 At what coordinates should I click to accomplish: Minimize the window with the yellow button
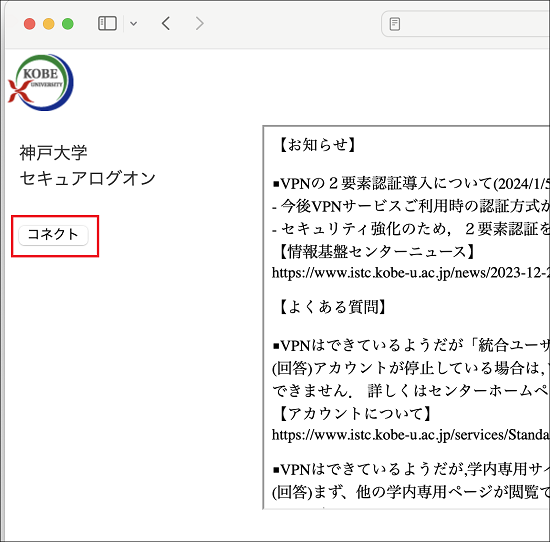[49, 24]
